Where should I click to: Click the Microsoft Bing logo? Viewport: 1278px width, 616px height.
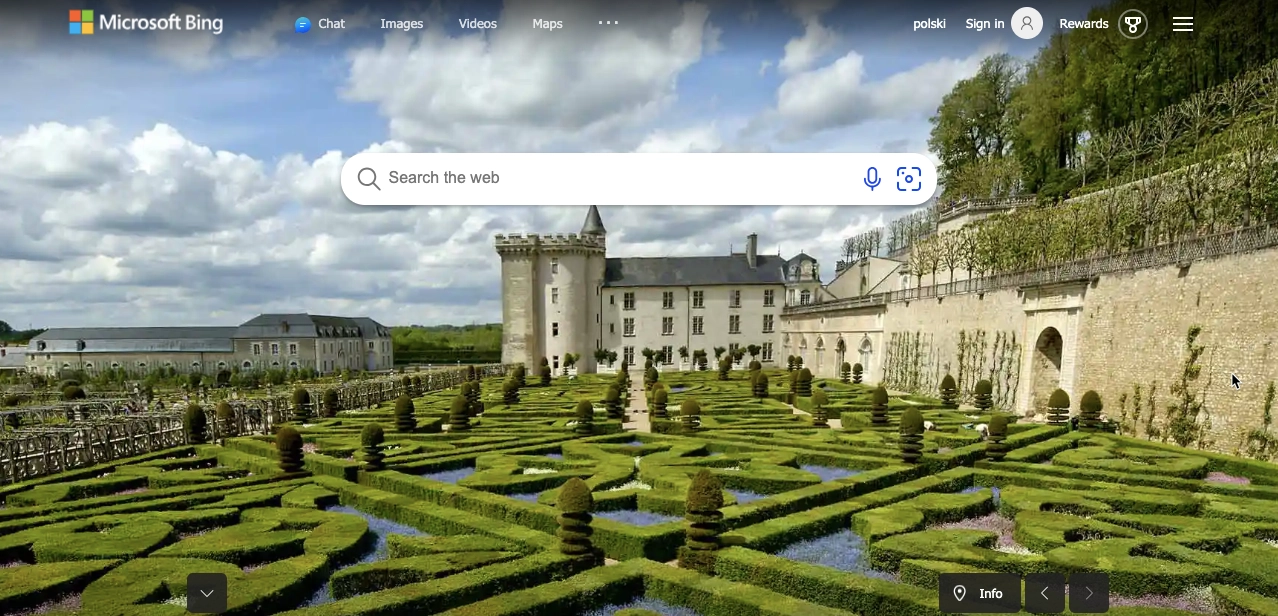(146, 23)
